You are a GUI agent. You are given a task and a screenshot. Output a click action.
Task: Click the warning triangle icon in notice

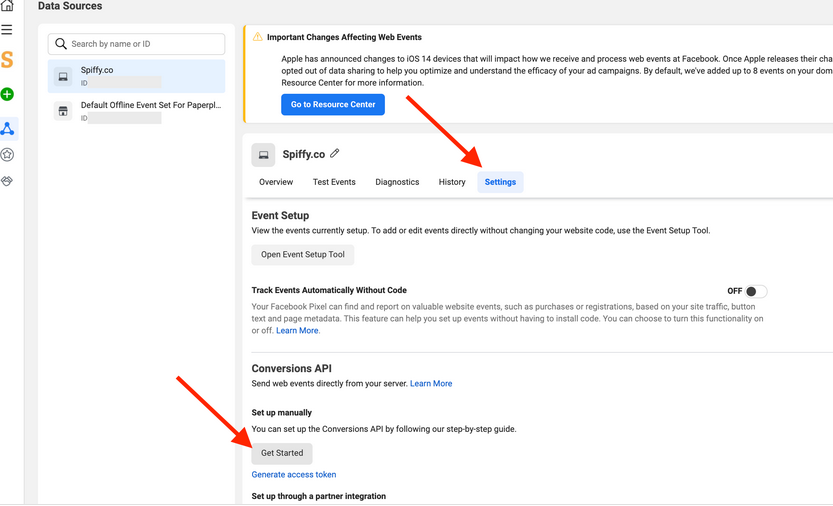(258, 37)
